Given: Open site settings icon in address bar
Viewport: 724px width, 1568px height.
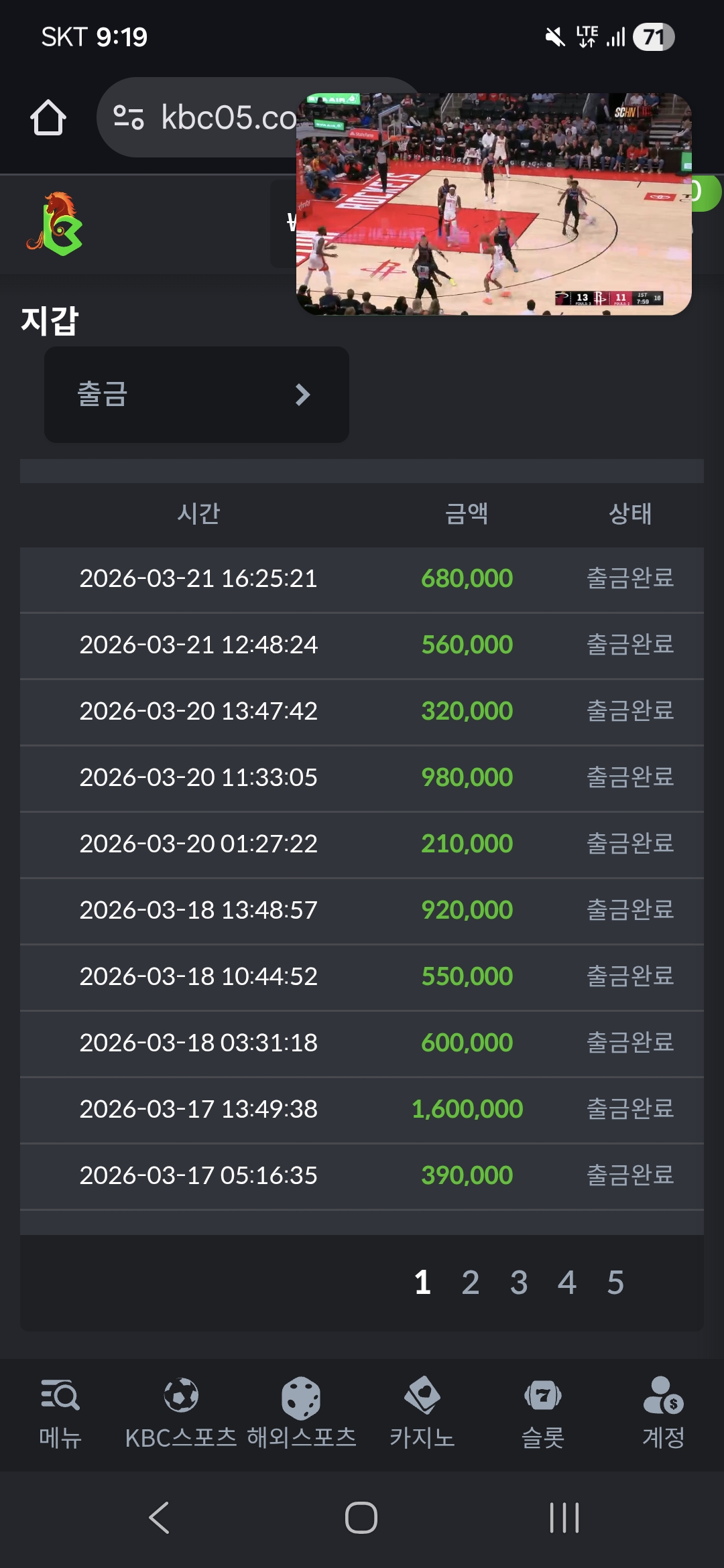Looking at the screenshot, I should 129,117.
